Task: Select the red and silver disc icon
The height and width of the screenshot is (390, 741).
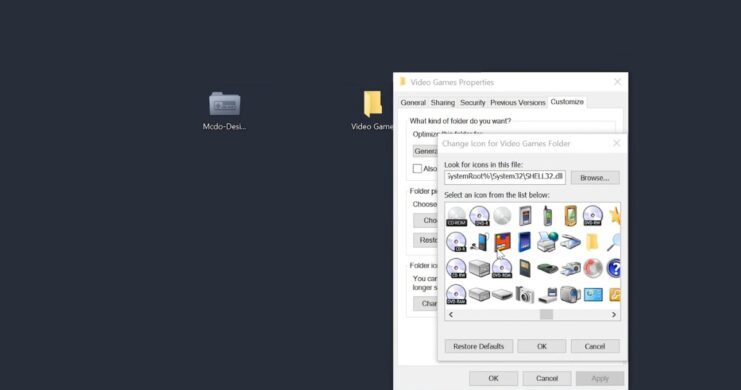Action: point(593,268)
